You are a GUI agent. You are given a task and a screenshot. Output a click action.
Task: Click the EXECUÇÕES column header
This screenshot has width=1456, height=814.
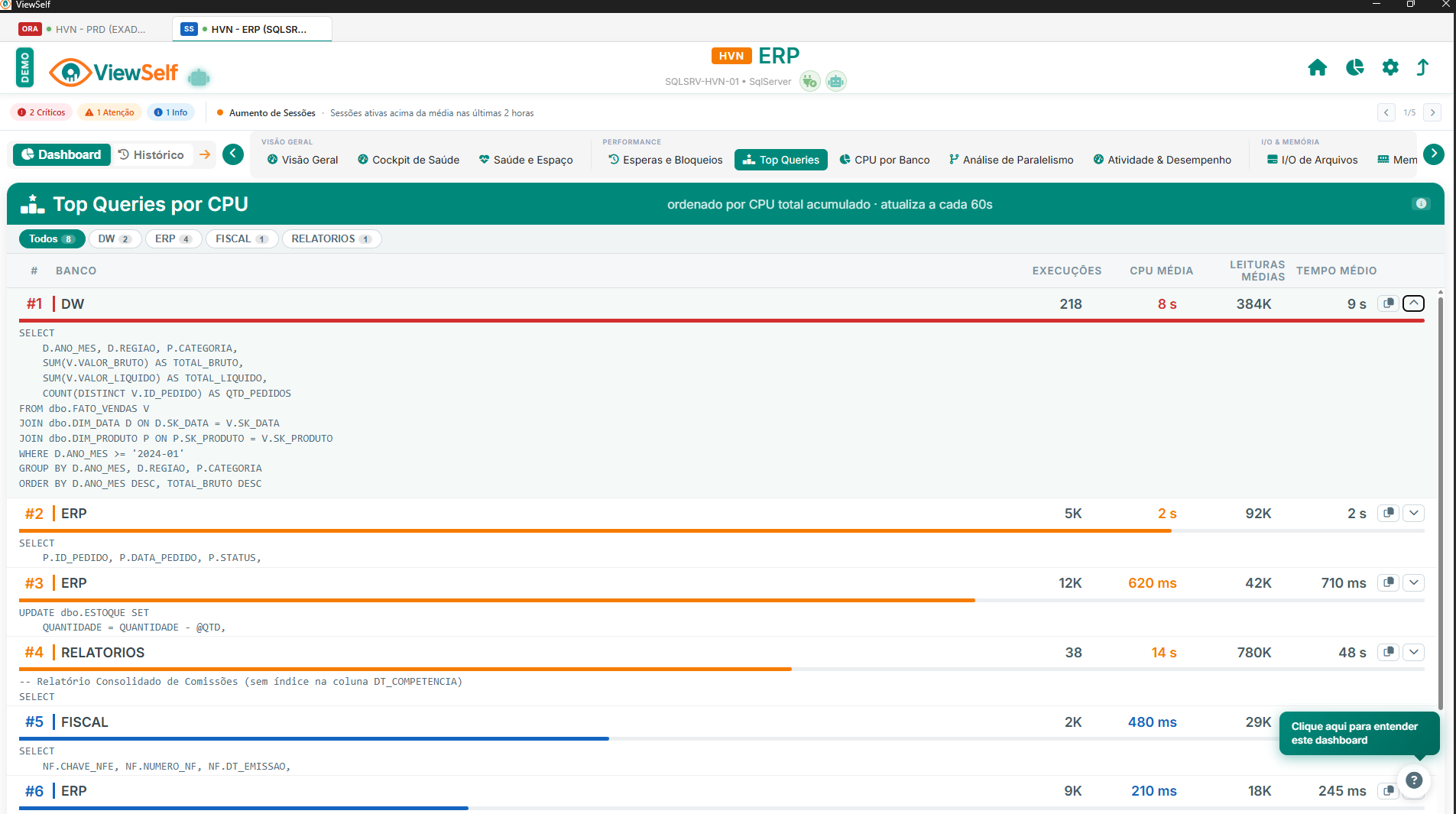(1067, 271)
